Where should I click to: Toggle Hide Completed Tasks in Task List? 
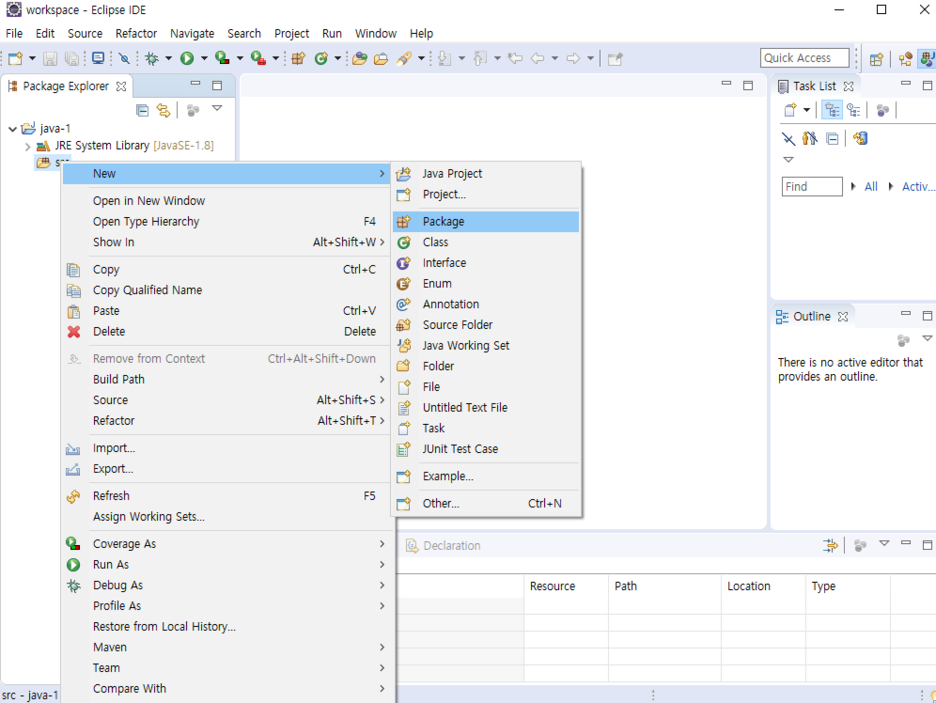(x=789, y=139)
